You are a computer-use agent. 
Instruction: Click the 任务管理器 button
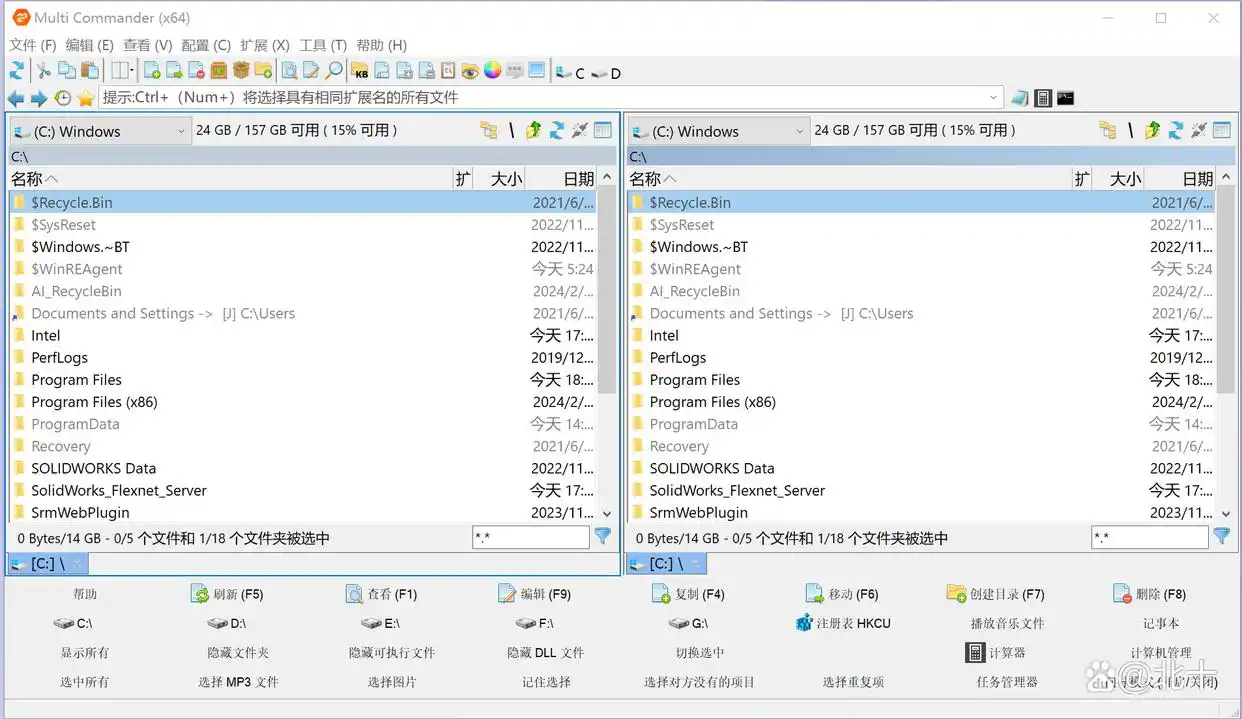coord(1007,682)
